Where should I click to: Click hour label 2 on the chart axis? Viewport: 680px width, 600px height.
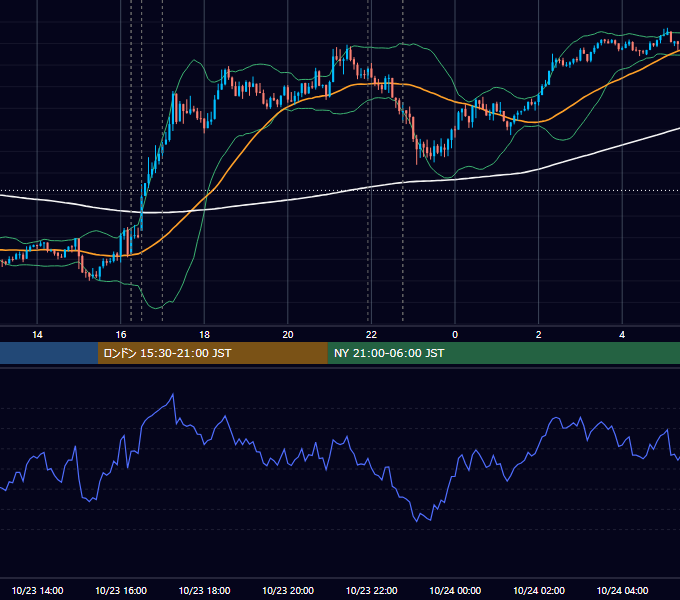click(539, 335)
